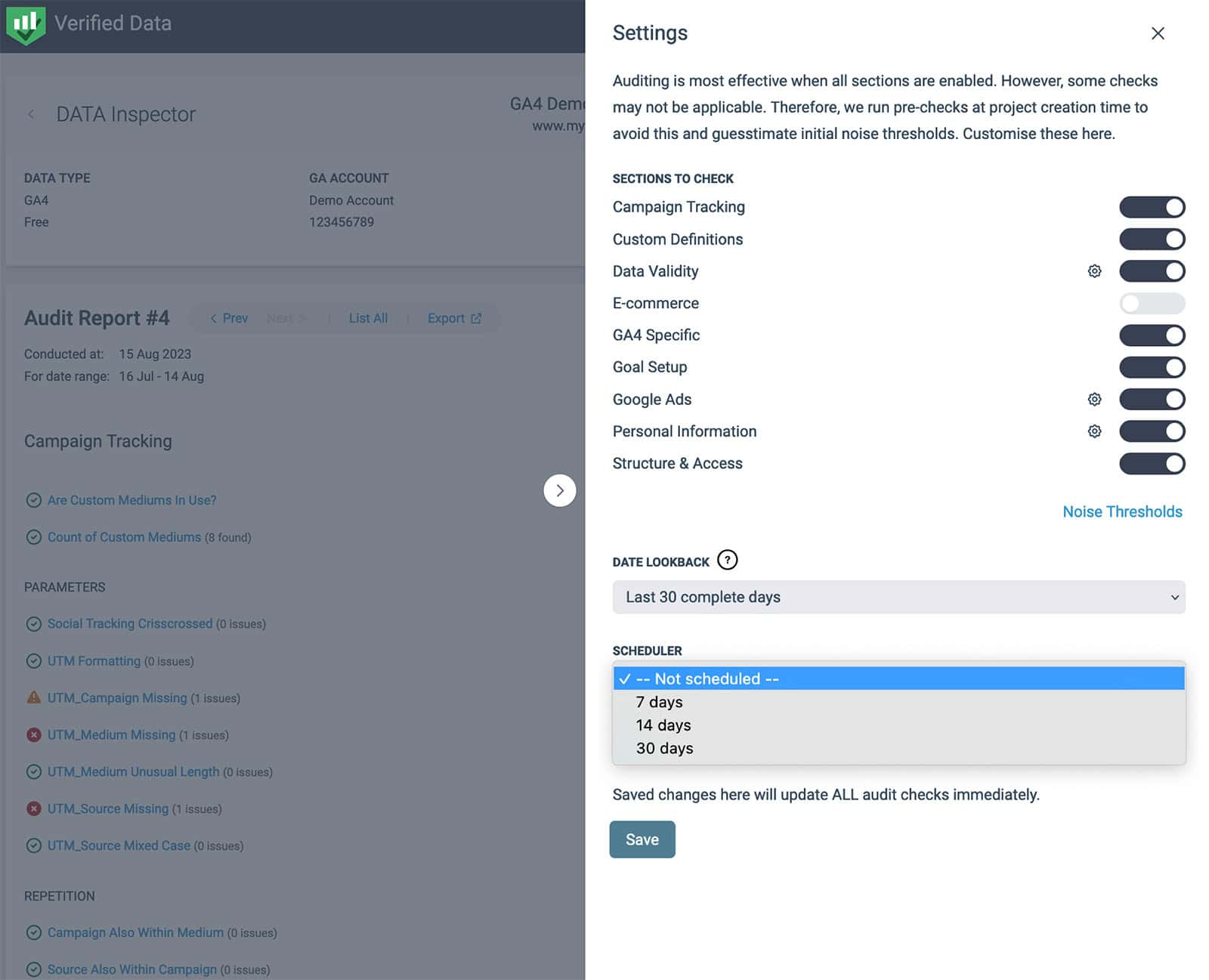Open 'Source Also Within Campaign' check link

pos(131,969)
